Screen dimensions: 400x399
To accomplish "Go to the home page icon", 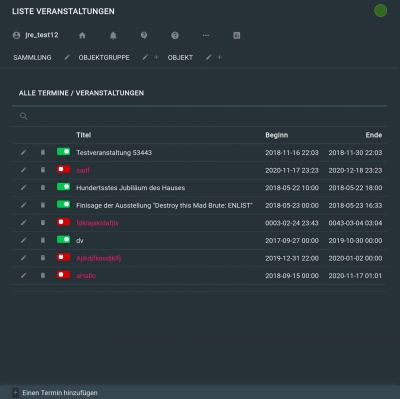I will pos(82,35).
